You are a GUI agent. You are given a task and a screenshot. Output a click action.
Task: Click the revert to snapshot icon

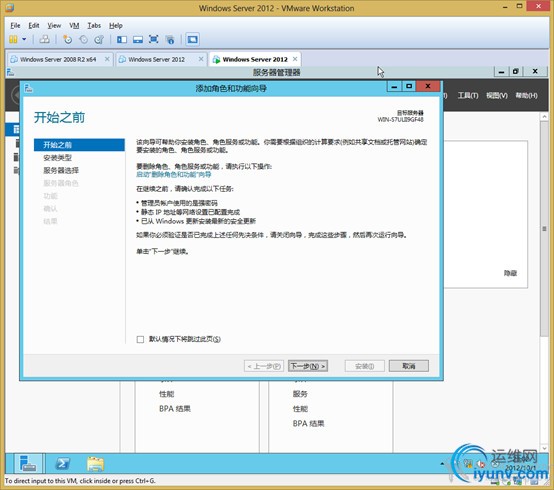point(83,39)
